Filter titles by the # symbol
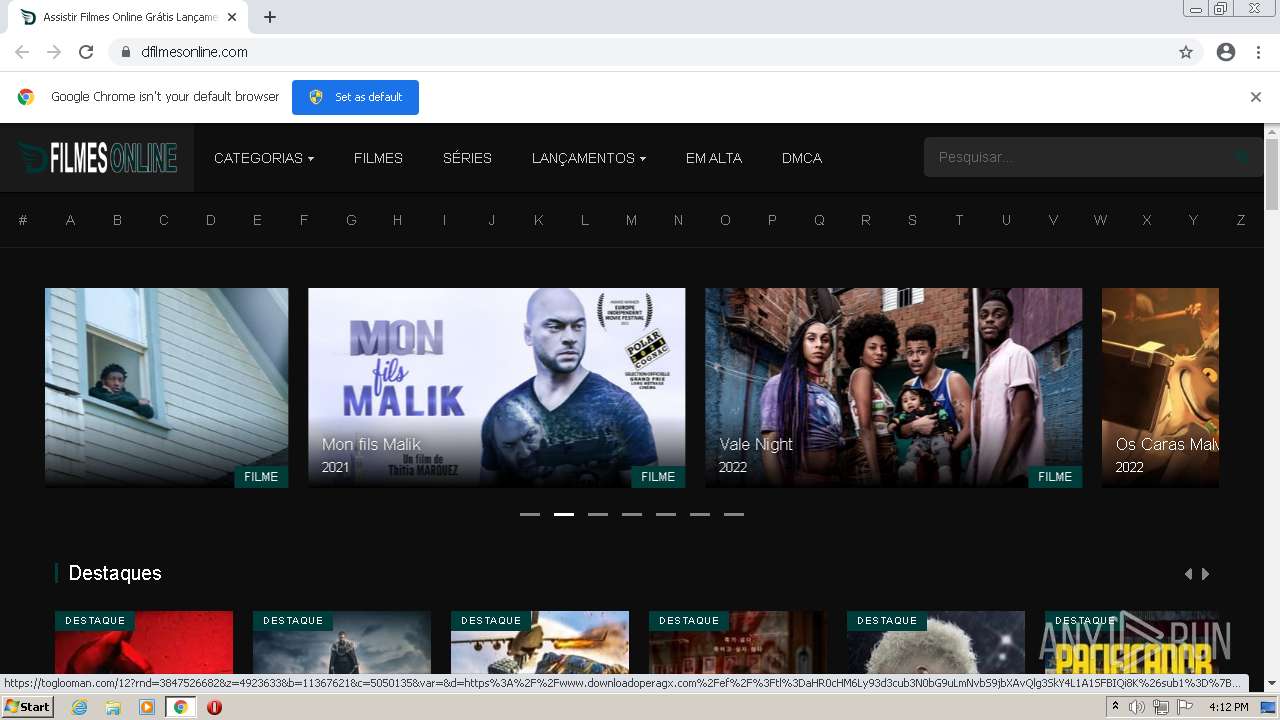The width and height of the screenshot is (1280, 720). (x=23, y=220)
